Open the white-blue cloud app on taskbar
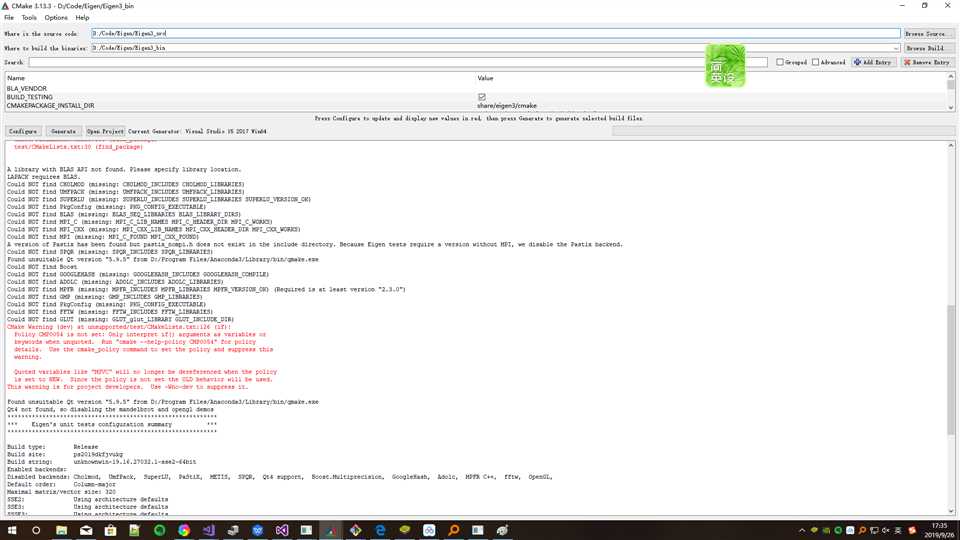 (x=429, y=530)
